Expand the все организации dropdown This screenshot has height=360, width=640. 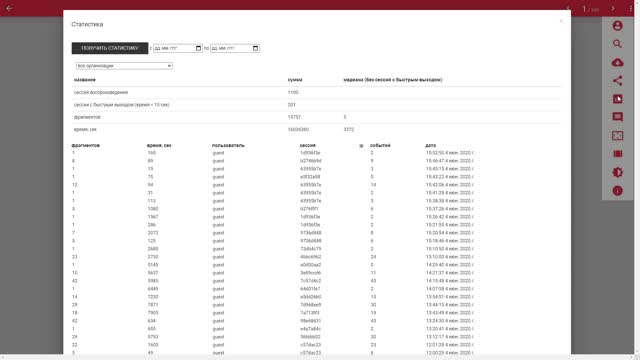click(124, 66)
